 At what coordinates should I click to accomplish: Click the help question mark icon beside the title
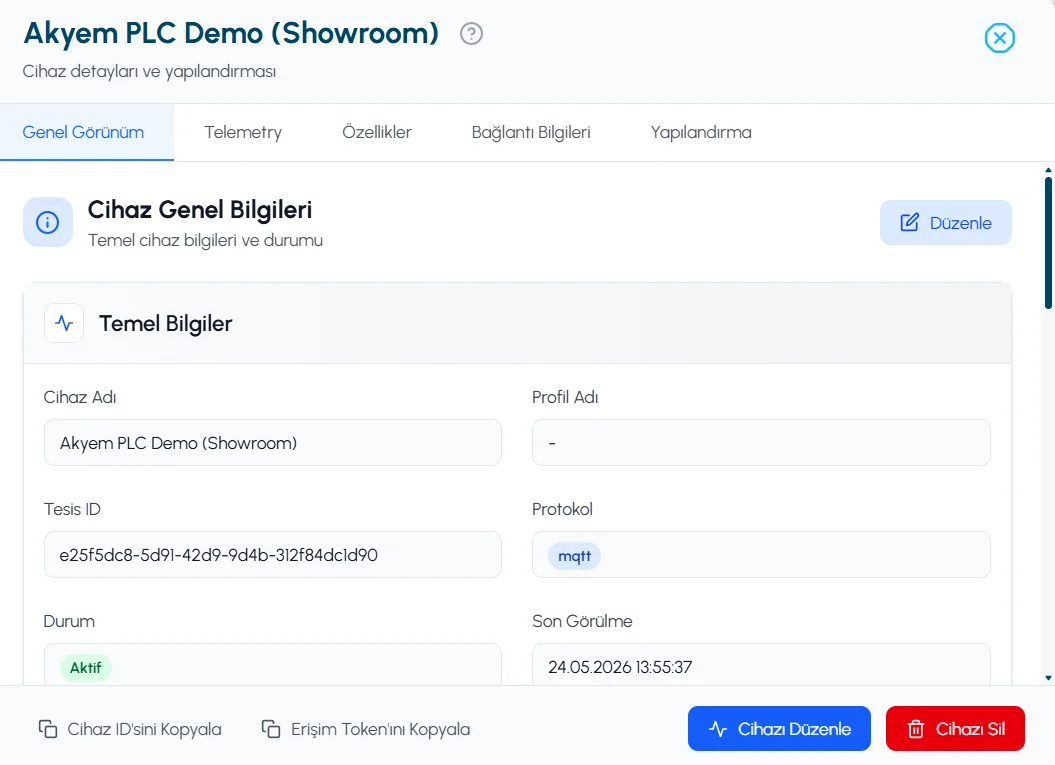(471, 33)
